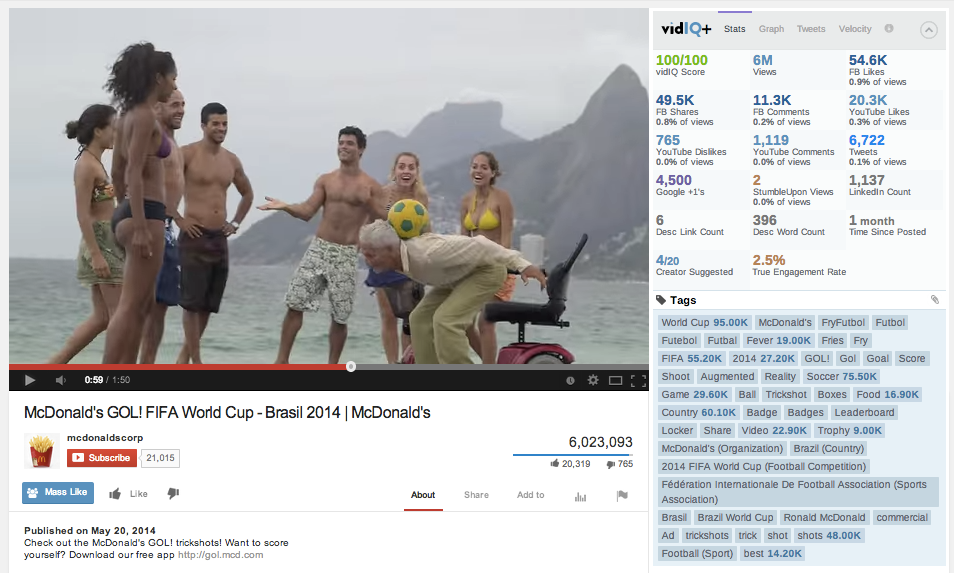
Task: Click the Augmented tag
Action: pyautogui.click(x=727, y=377)
